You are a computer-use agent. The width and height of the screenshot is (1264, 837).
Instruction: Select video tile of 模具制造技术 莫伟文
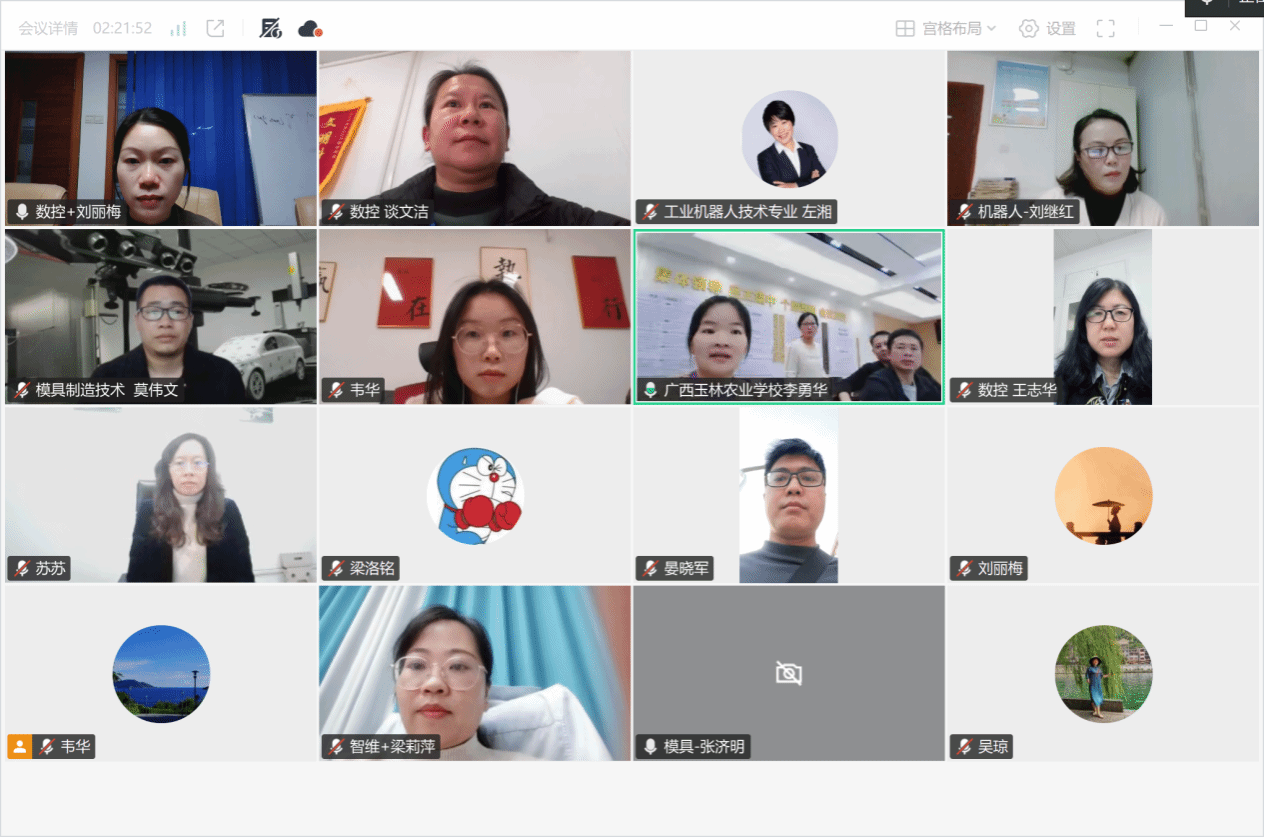[160, 315]
